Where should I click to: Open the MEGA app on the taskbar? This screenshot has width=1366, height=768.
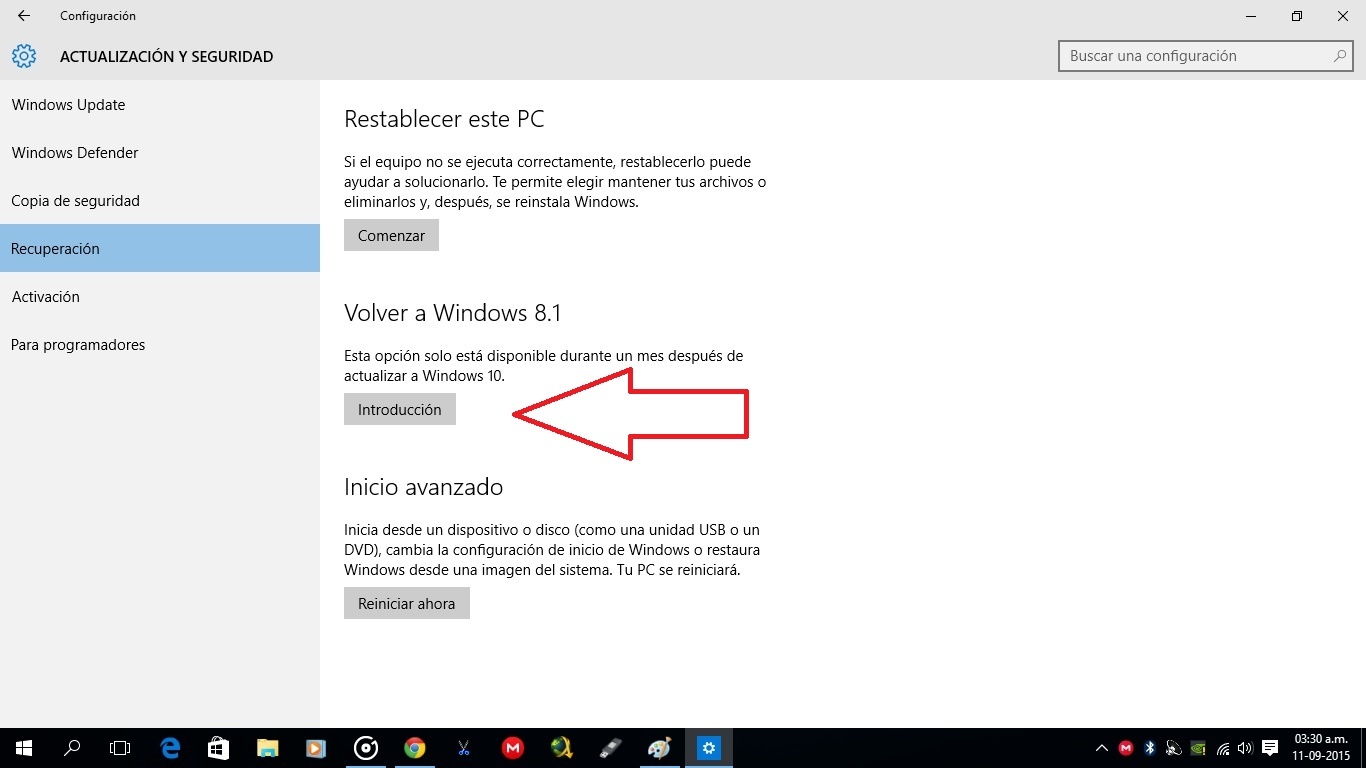tap(513, 748)
